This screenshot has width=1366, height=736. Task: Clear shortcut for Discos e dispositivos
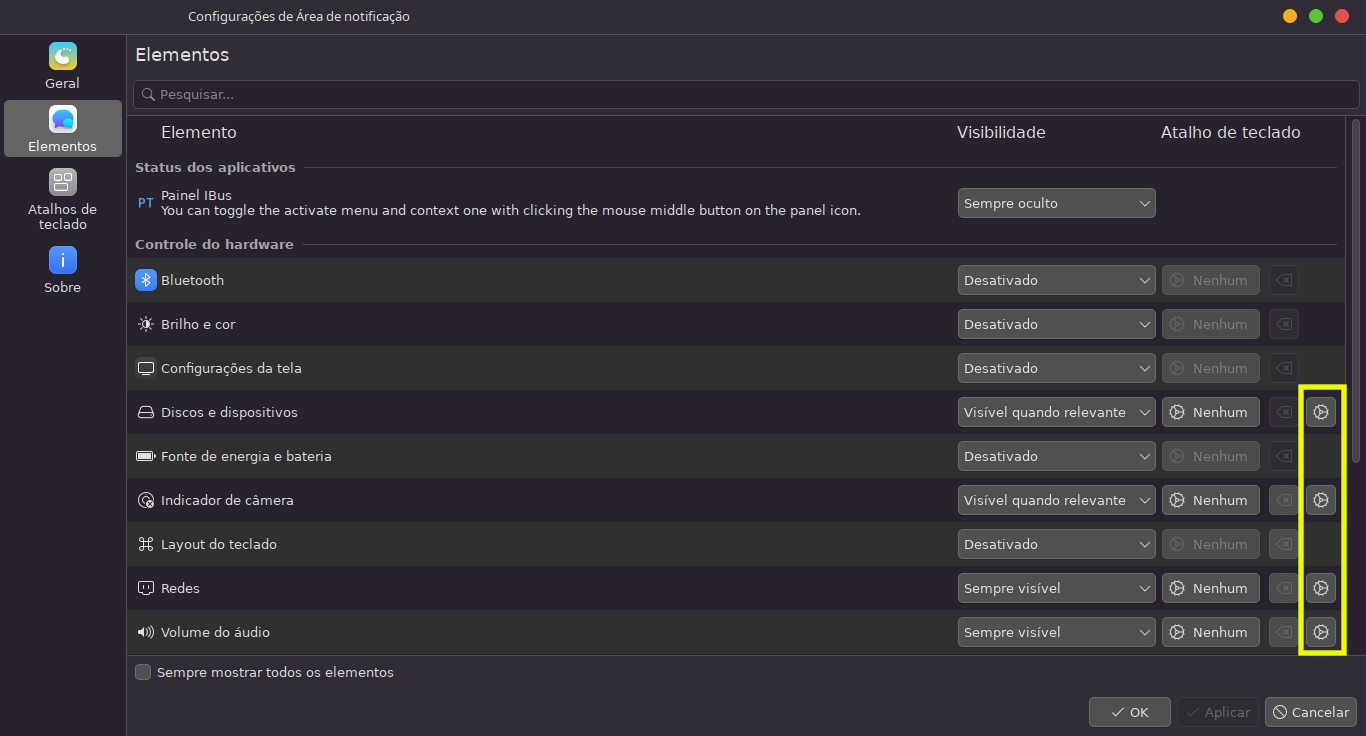coord(1284,412)
